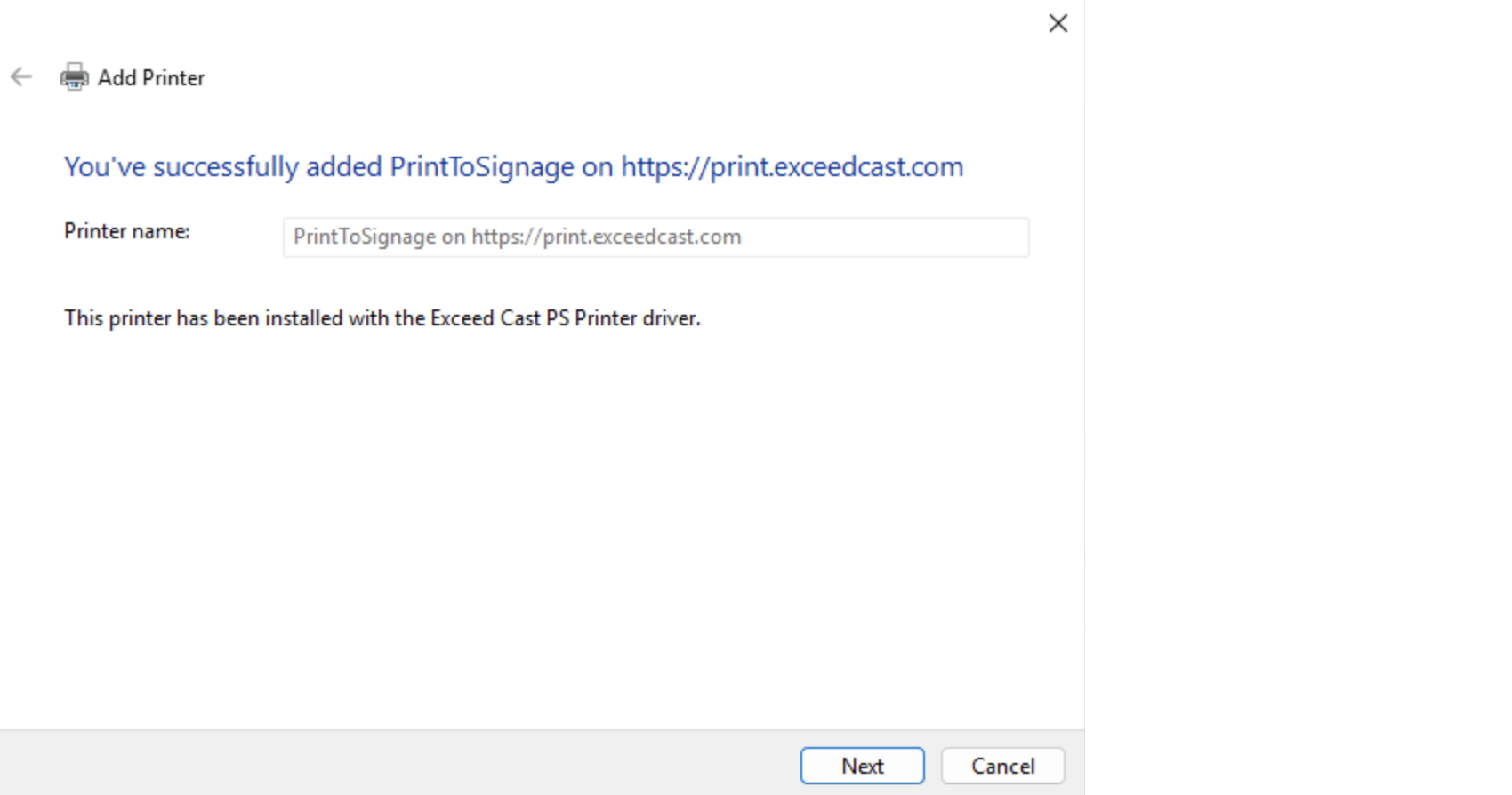The width and height of the screenshot is (1512, 795).
Task: Click the Exceed Cast PS Printer driver message
Action: tap(382, 317)
